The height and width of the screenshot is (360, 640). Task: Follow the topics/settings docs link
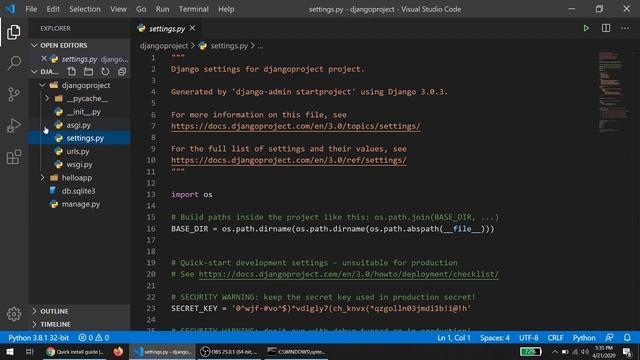pyautogui.click(x=296, y=126)
